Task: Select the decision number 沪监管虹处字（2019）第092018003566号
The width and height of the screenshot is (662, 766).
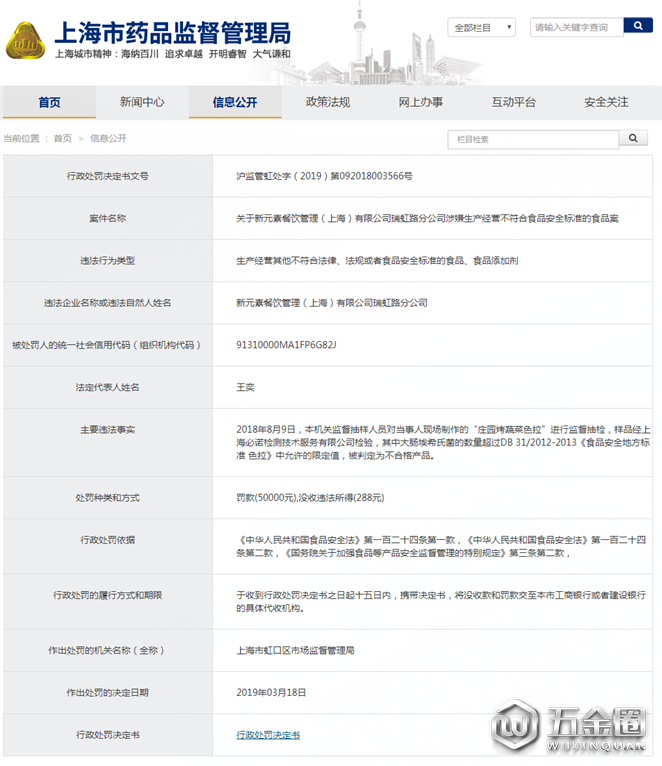Action: (x=324, y=176)
